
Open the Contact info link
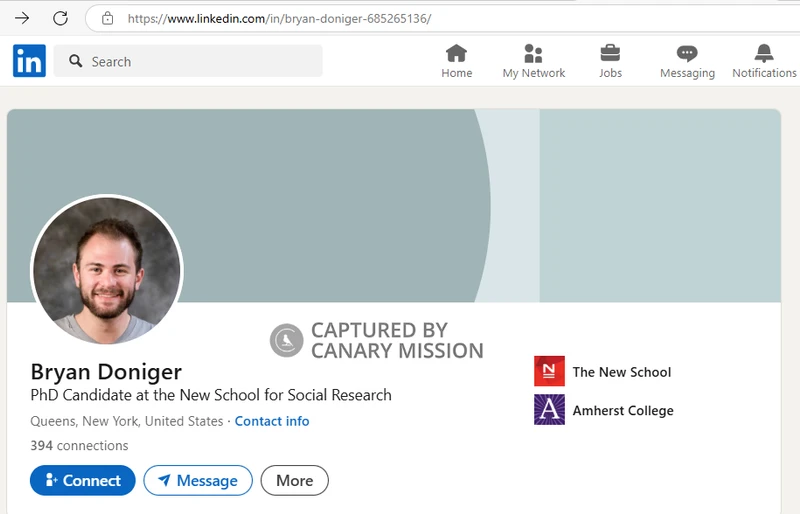pyautogui.click(x=272, y=421)
